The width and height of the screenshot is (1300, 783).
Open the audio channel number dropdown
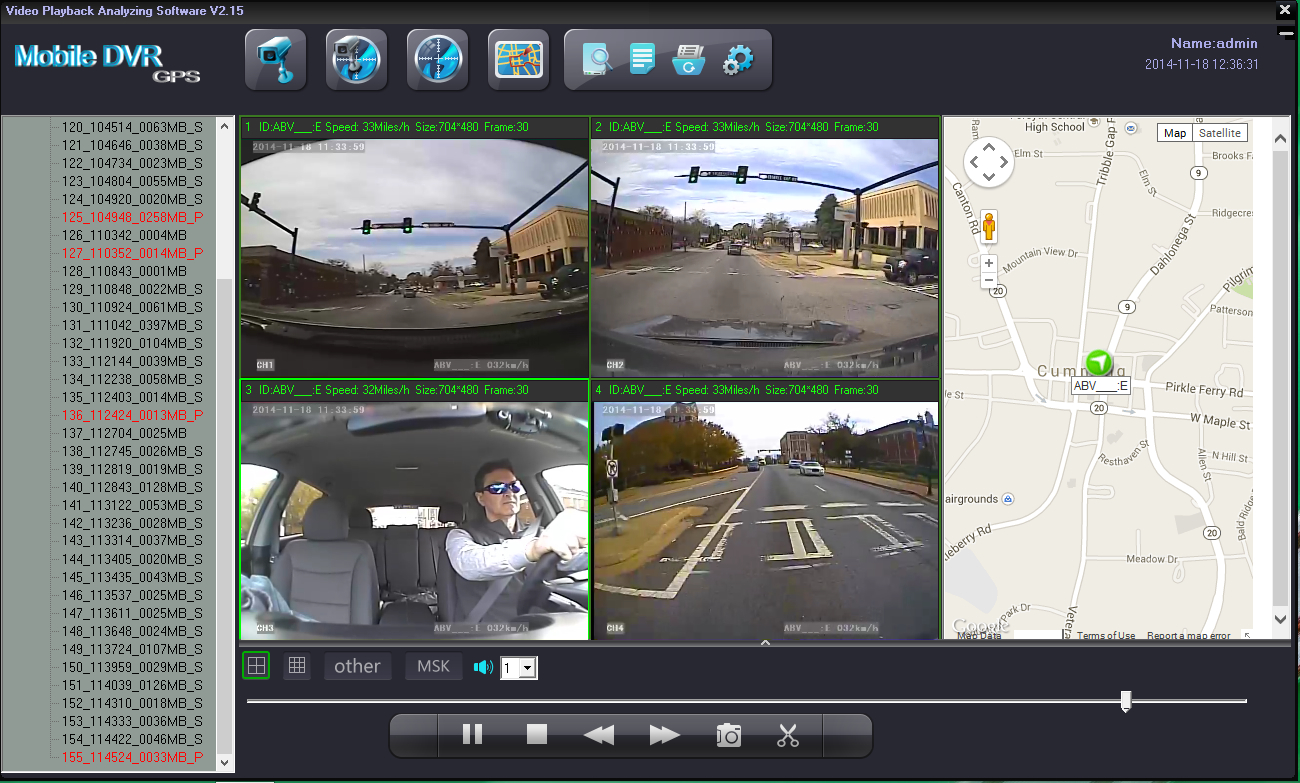(528, 668)
